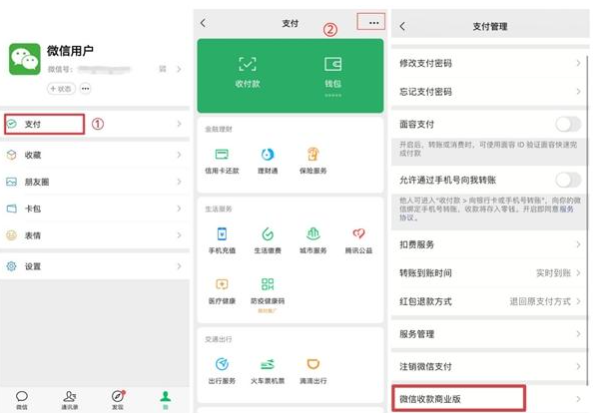Expand 修改支付密码 row chevron
This screenshot has width=598, height=413.
pos(578,63)
